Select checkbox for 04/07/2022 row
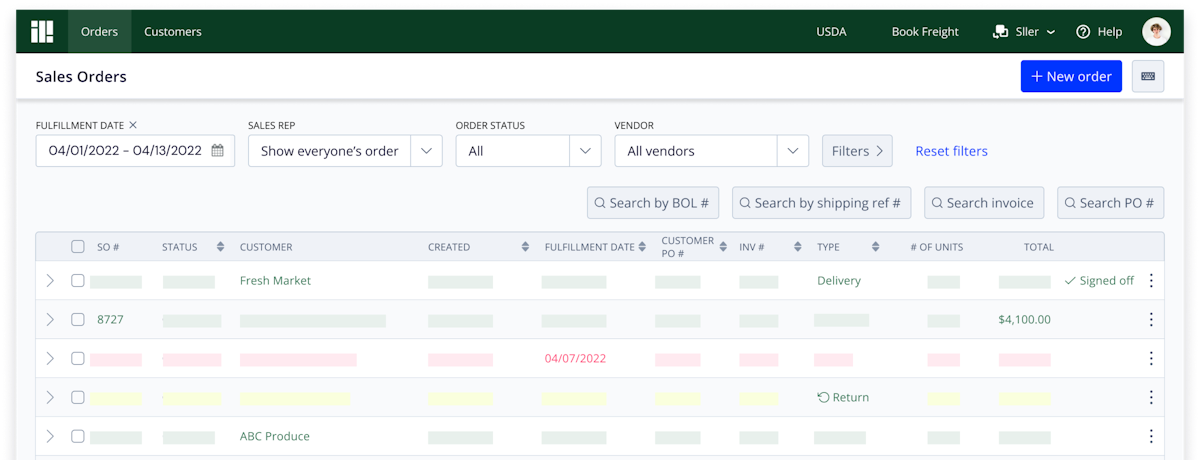This screenshot has width=1200, height=460. click(78, 359)
